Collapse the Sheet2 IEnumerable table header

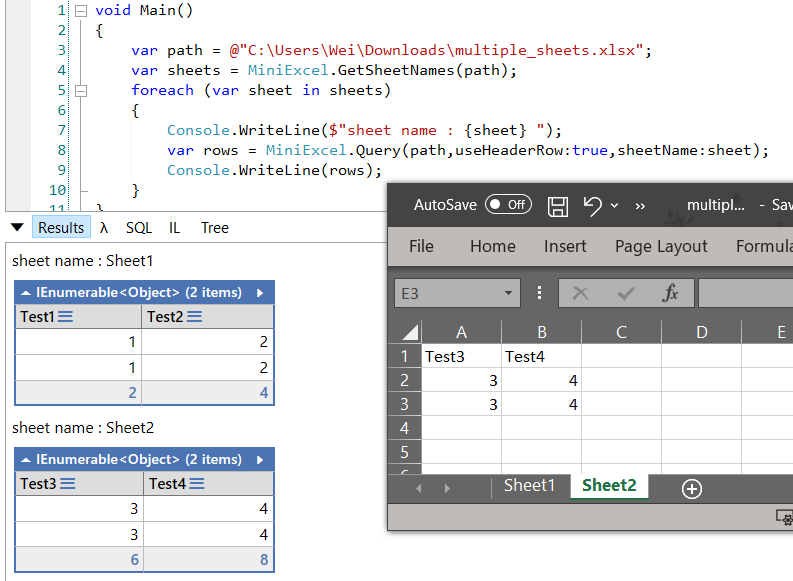click(x=26, y=460)
